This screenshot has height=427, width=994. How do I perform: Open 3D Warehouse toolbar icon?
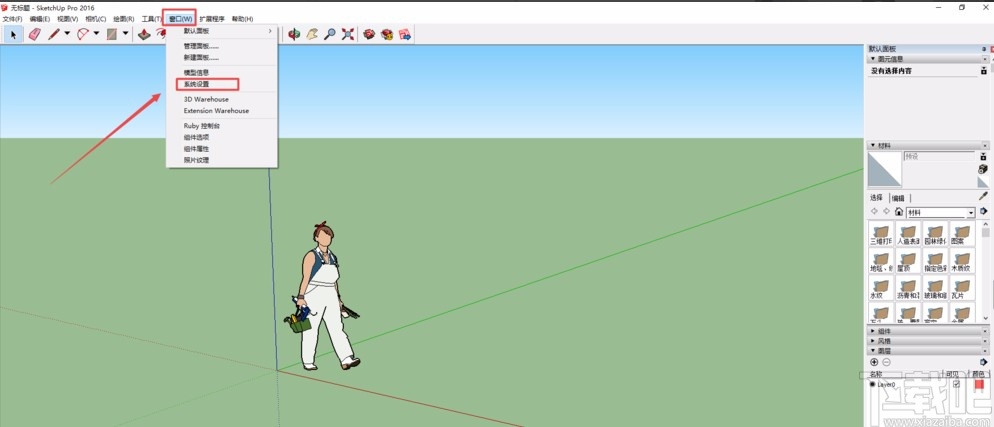(x=369, y=34)
